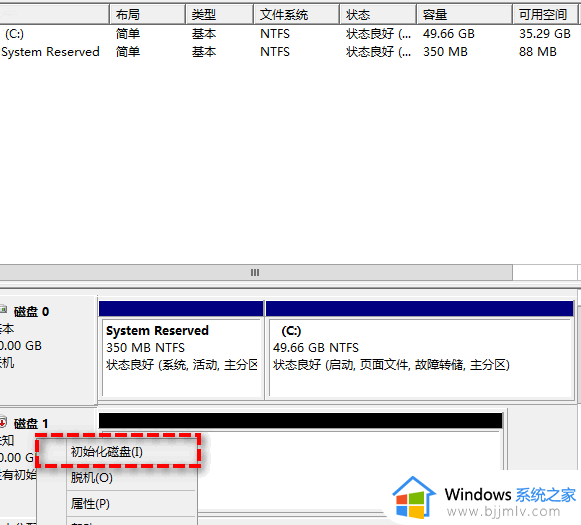Viewport: 581px width, 525px height.
Task: Choose 初始化磁盘(I) from the context menu
Action: [118, 452]
